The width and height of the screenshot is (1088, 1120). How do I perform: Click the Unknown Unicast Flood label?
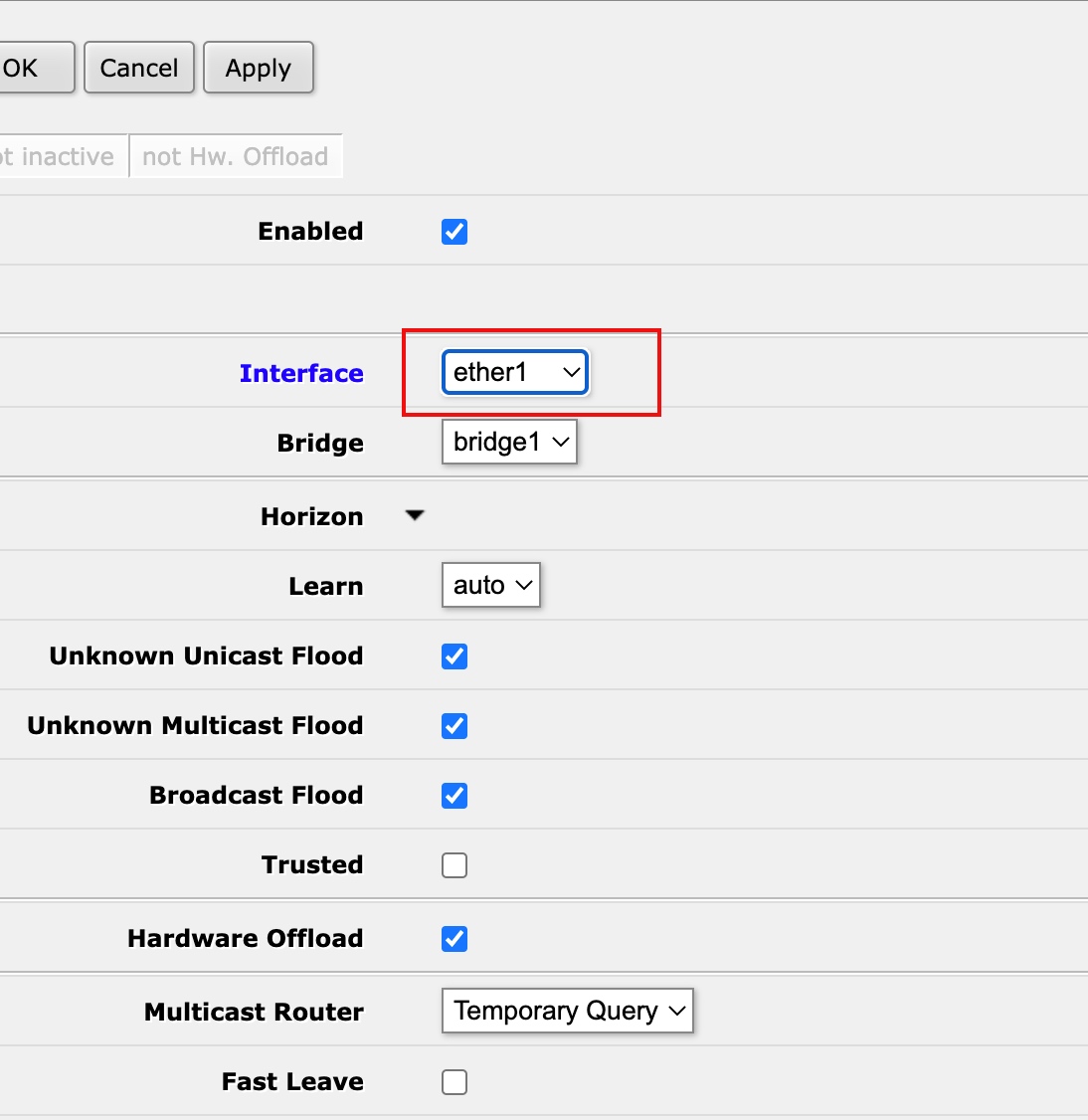tap(207, 655)
